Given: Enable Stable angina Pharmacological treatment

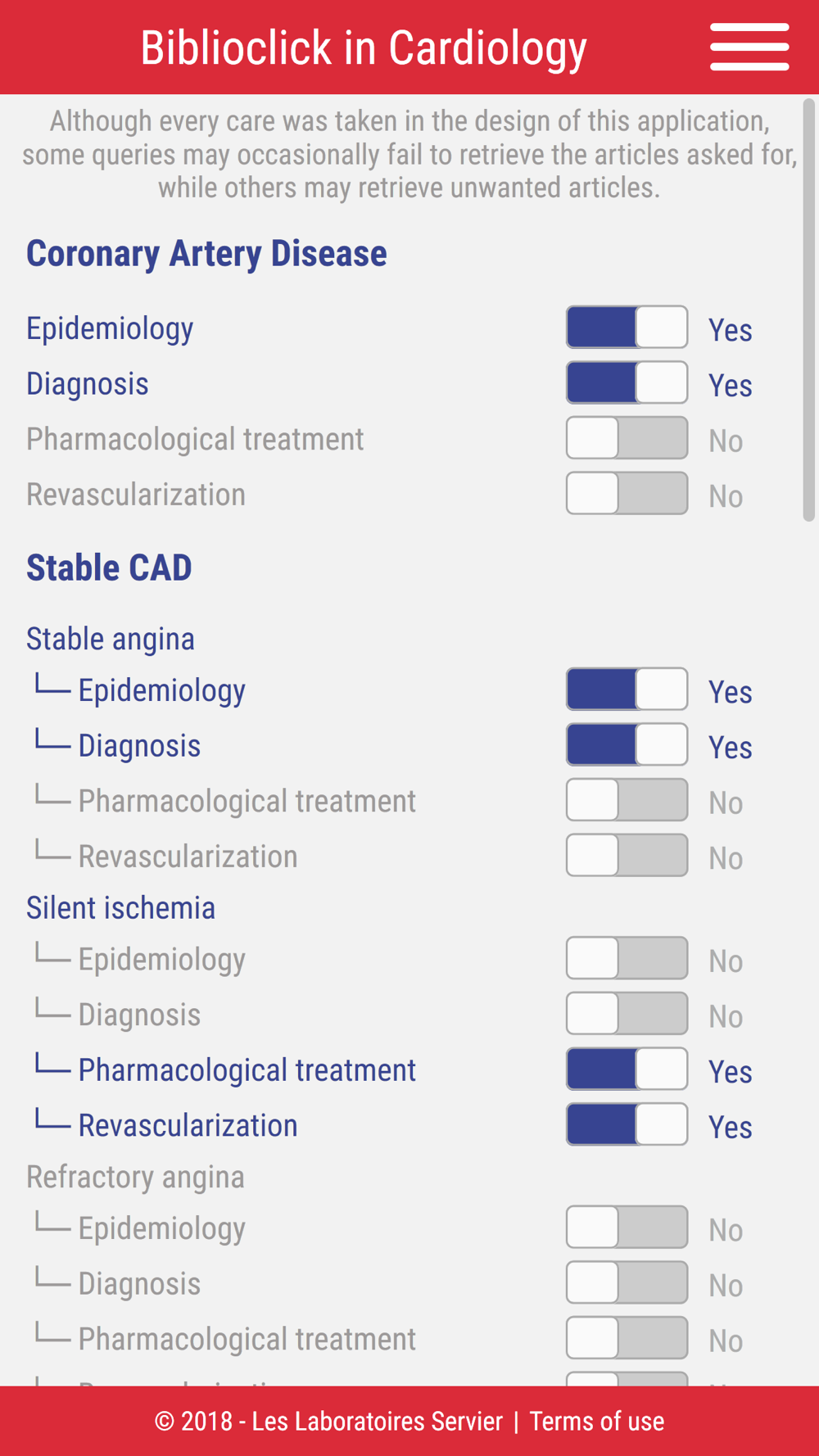Looking at the screenshot, I should tap(627, 800).
